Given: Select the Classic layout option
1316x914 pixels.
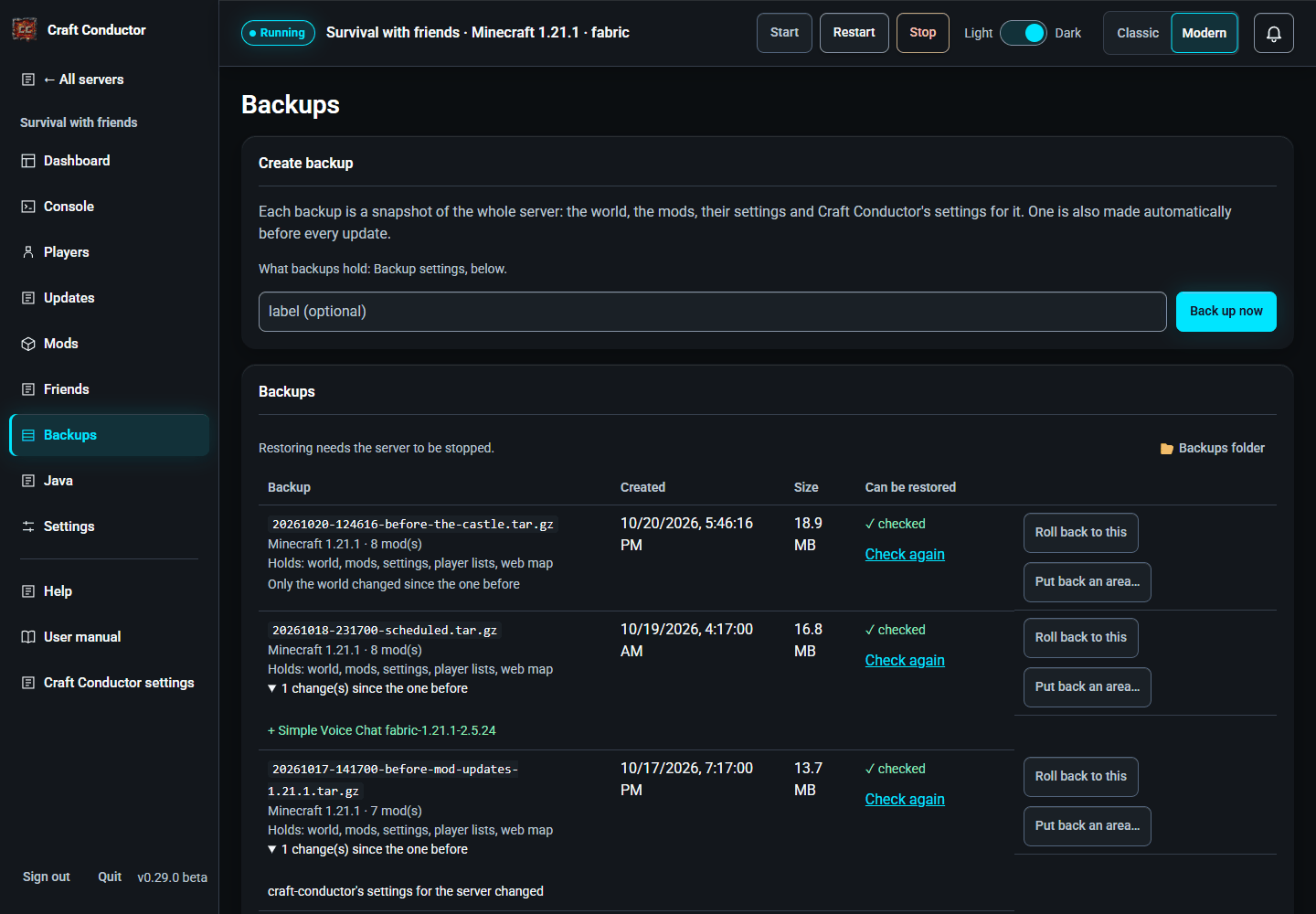Looking at the screenshot, I should tap(1138, 33).
